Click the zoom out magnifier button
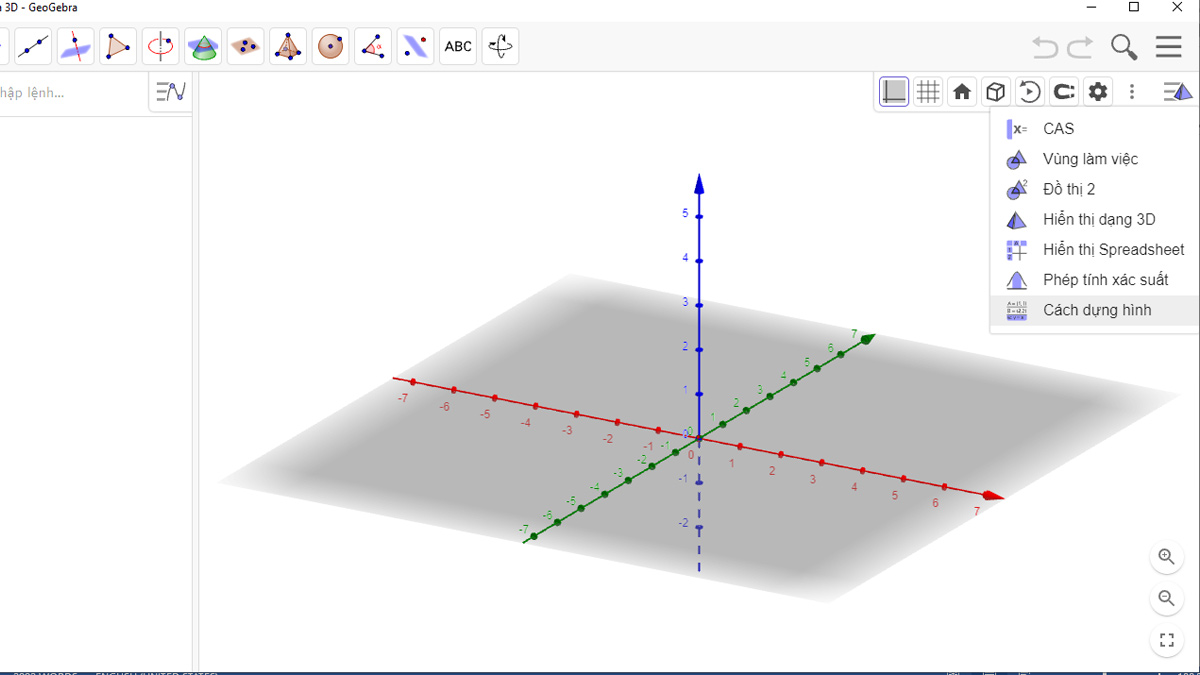This screenshot has height=675, width=1200. coord(1166,599)
